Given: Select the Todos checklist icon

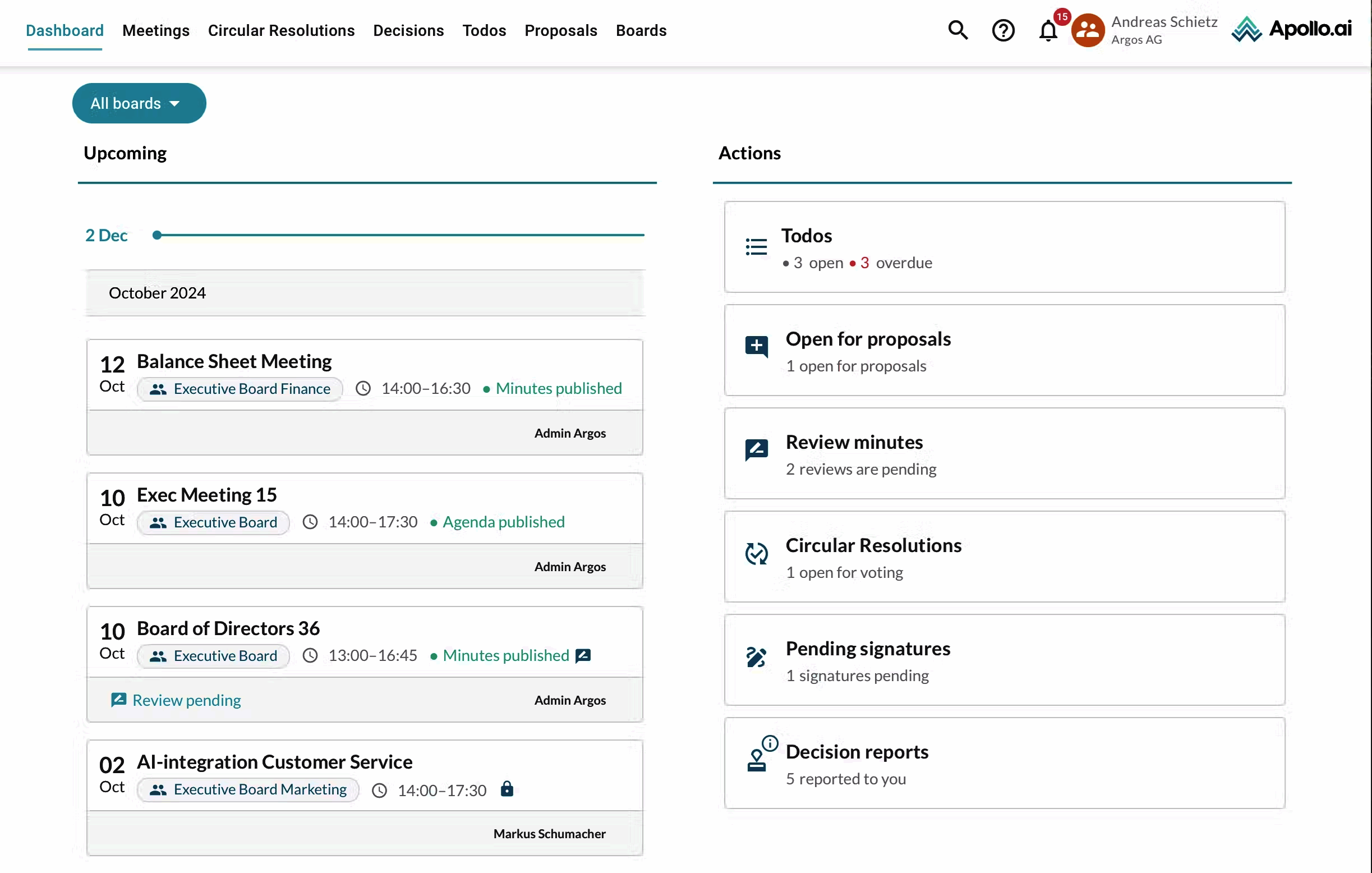Looking at the screenshot, I should [756, 246].
